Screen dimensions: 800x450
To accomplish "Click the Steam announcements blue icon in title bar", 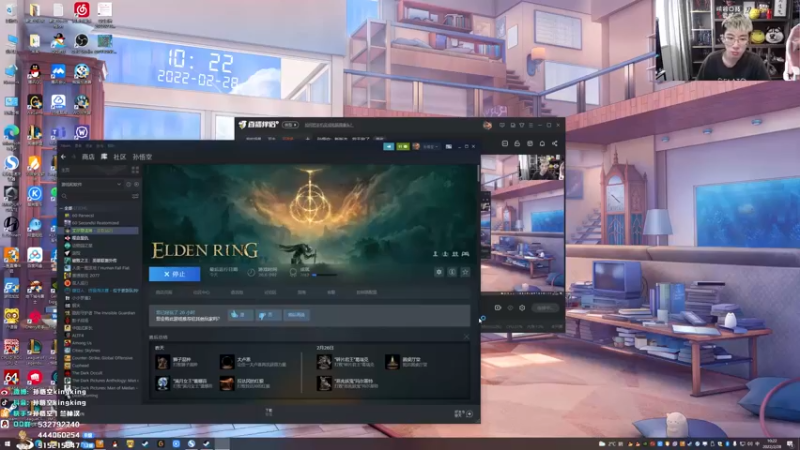I will coord(389,146).
